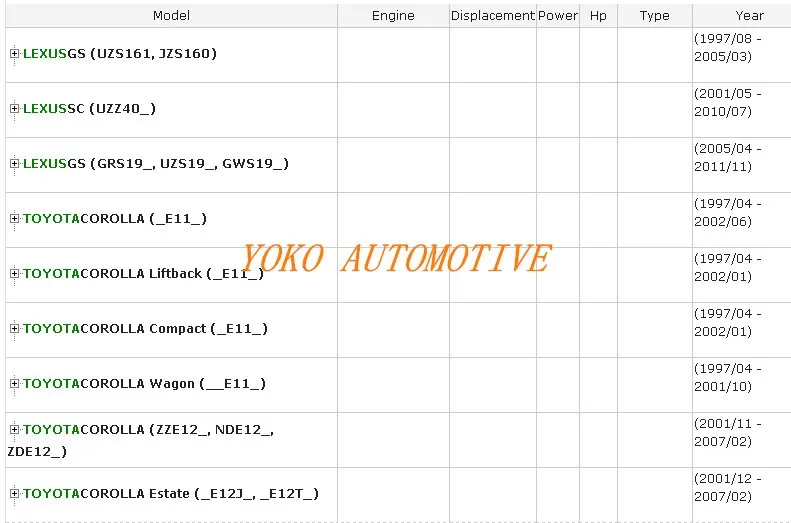Click the Hp column header
Screen dimensions: 791x523
tap(598, 16)
